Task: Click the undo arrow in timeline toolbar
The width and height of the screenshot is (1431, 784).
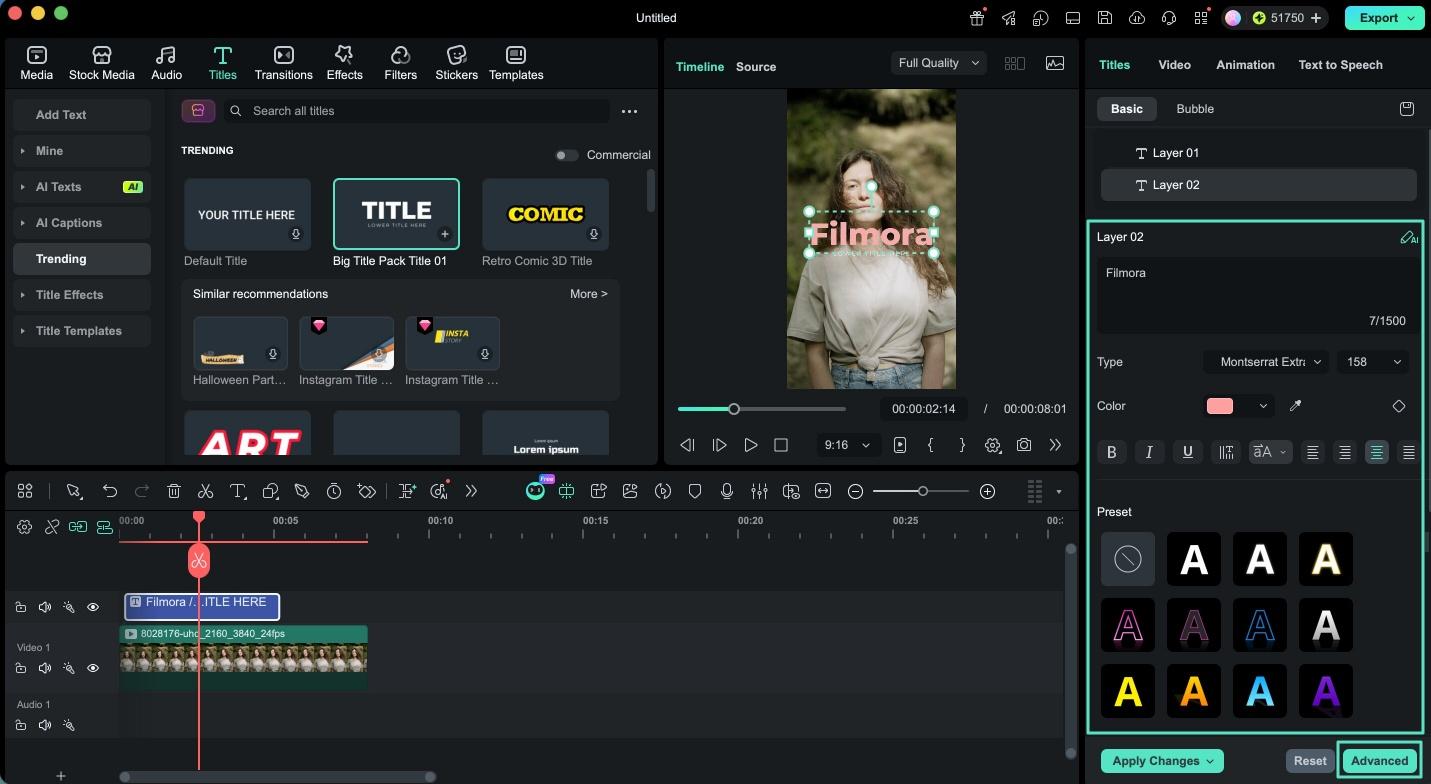Action: coord(110,491)
